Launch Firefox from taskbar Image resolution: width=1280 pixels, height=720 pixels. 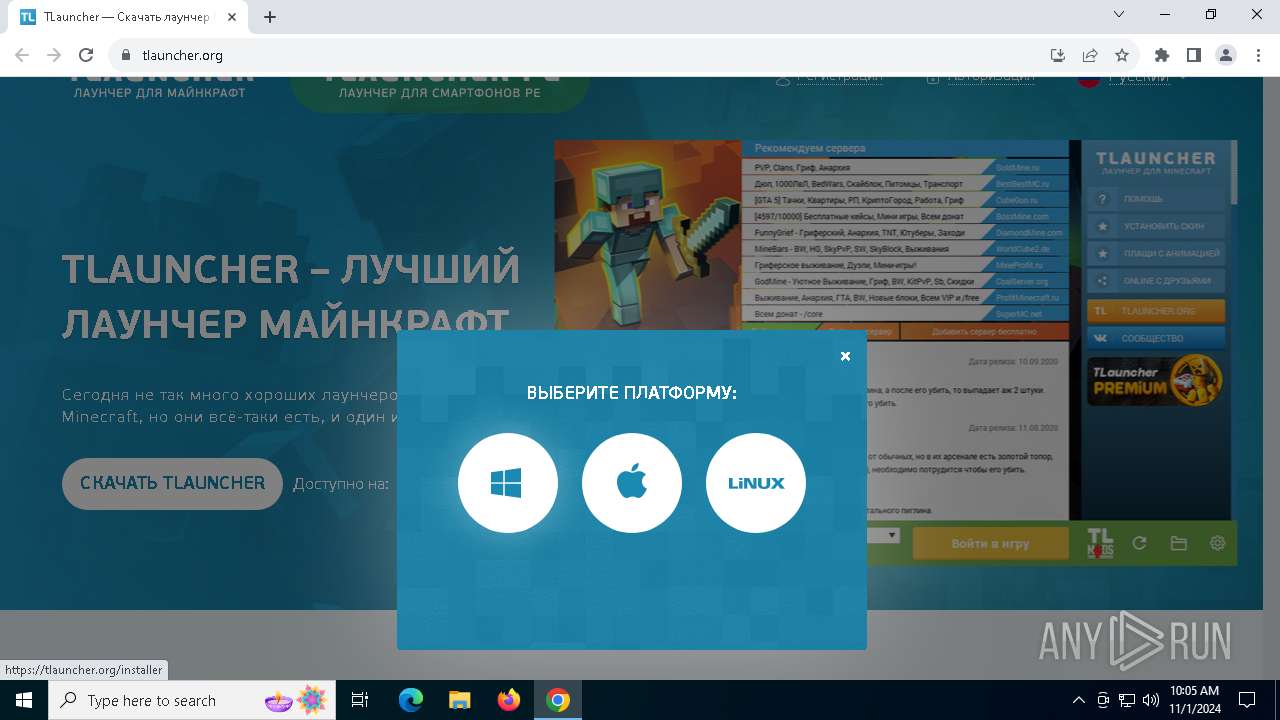509,700
